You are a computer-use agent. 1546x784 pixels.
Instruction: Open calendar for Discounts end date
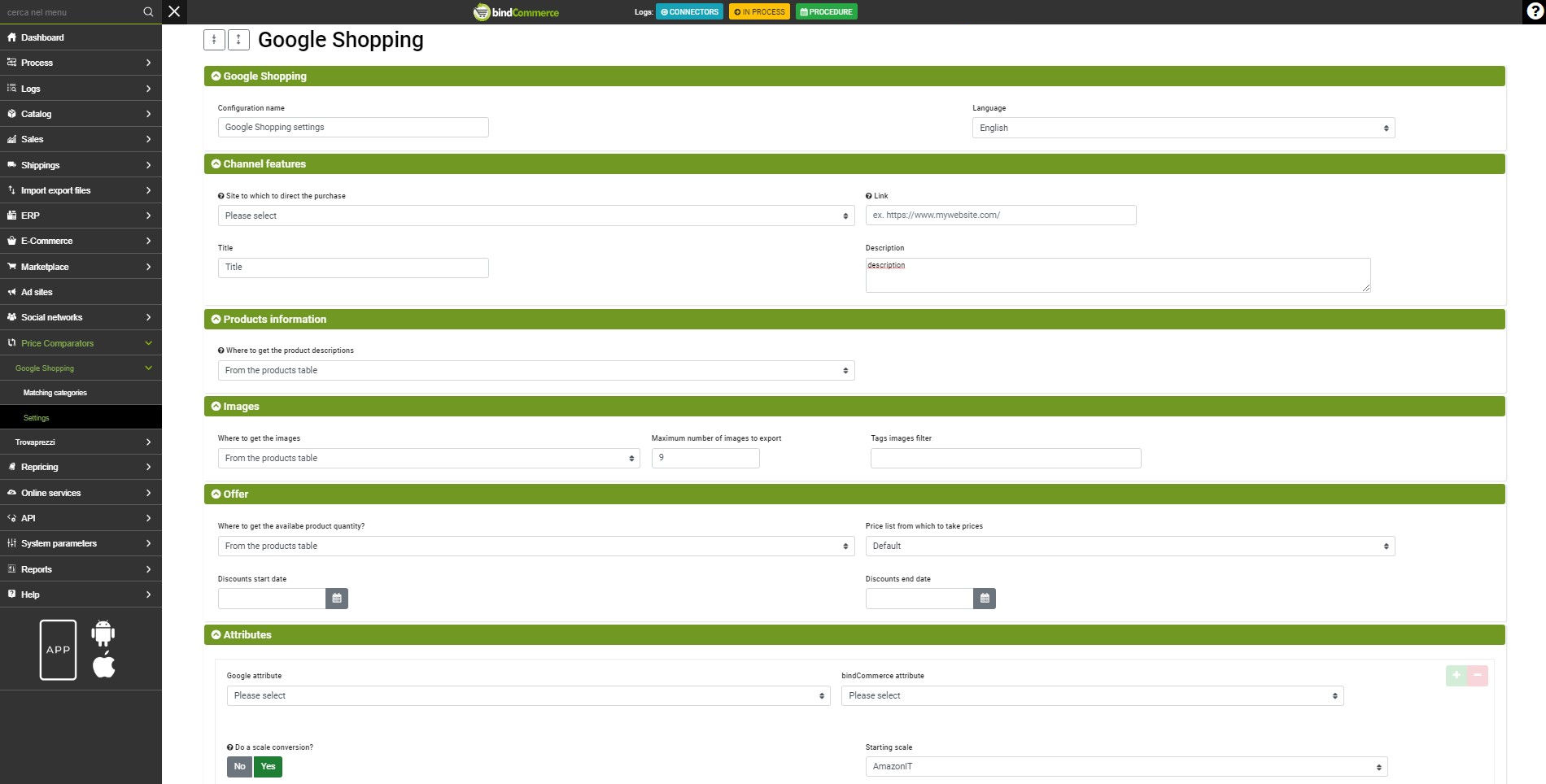(985, 599)
